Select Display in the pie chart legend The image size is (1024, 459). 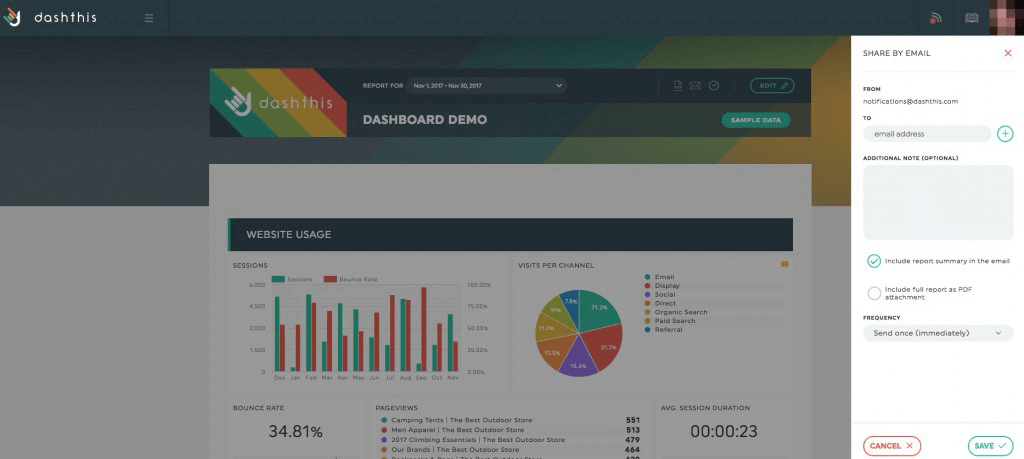coord(662,285)
